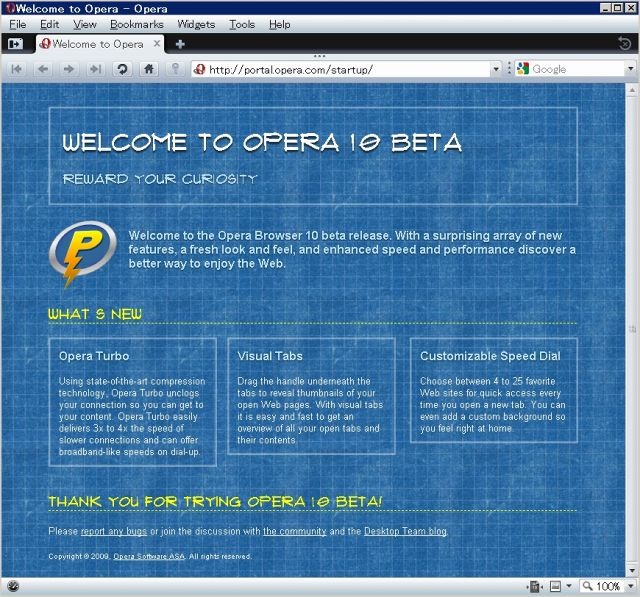Open the Edit menu
This screenshot has height=597, width=640.
(49, 24)
